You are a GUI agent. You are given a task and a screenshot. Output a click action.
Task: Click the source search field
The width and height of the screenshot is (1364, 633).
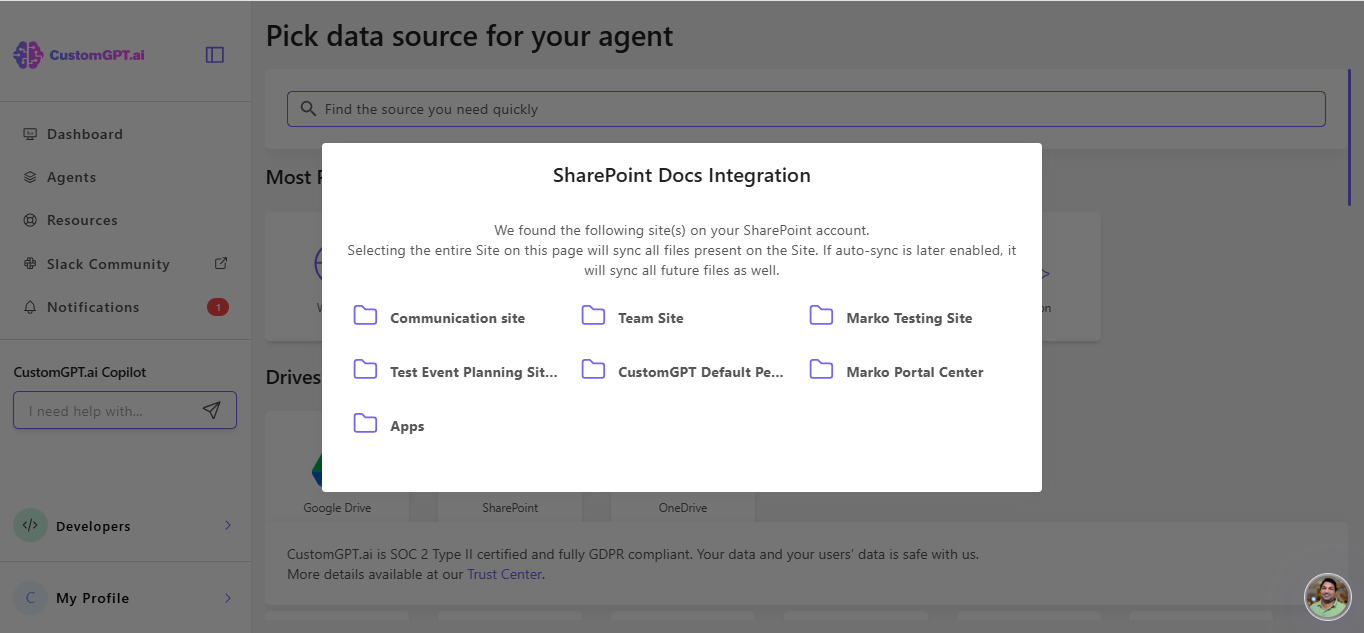(x=806, y=109)
